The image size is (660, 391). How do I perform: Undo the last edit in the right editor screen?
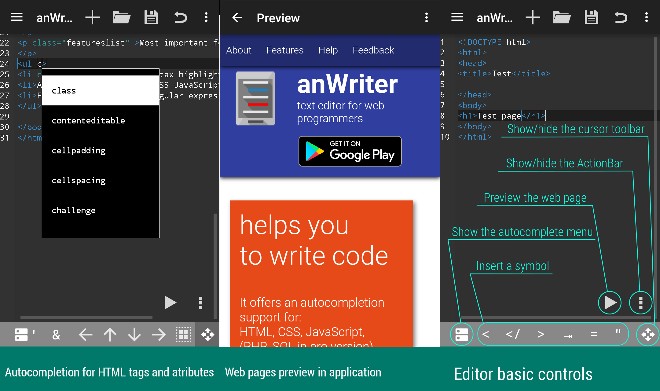click(621, 17)
